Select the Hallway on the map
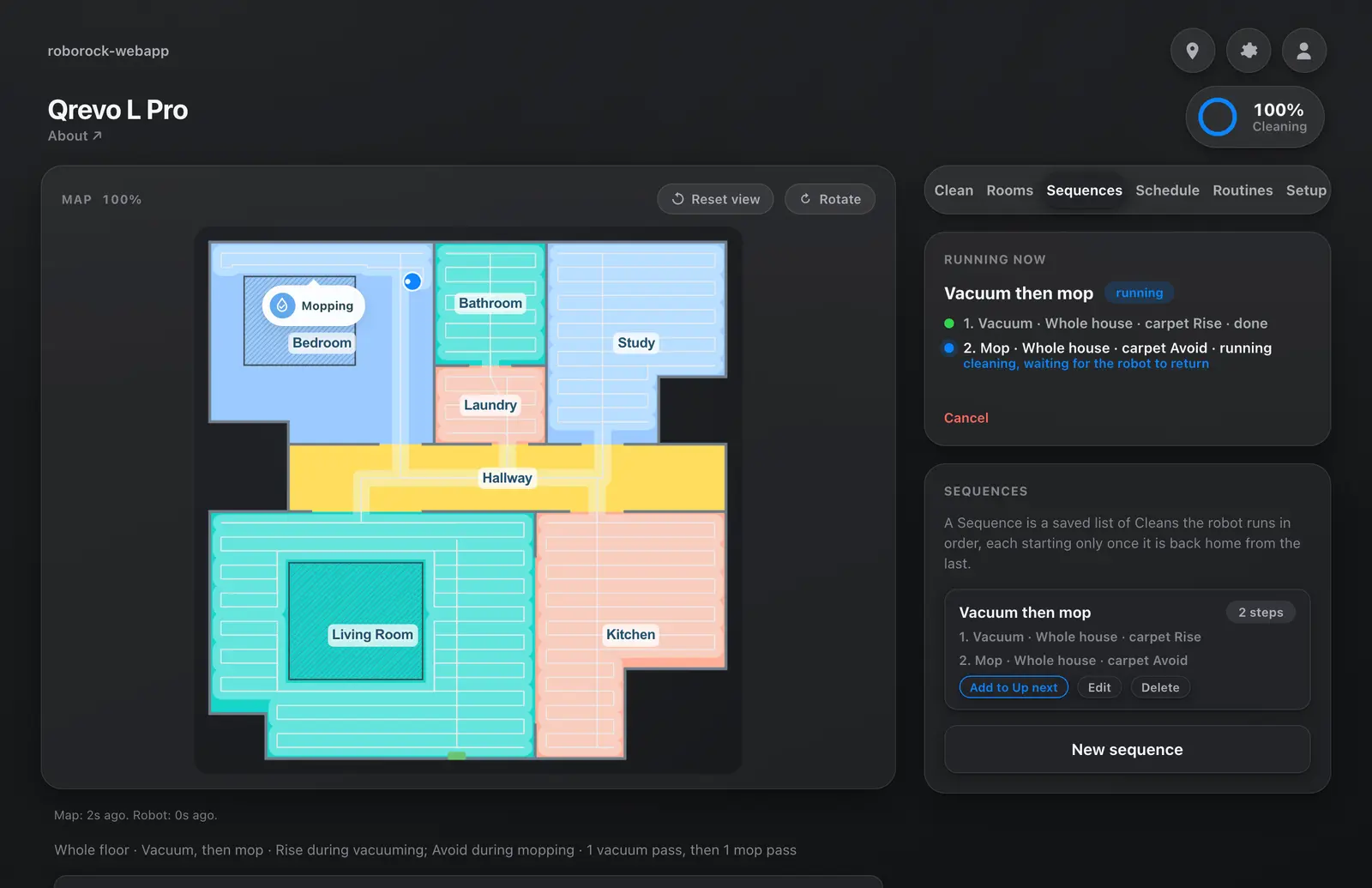This screenshot has width=1372, height=888. tap(507, 478)
